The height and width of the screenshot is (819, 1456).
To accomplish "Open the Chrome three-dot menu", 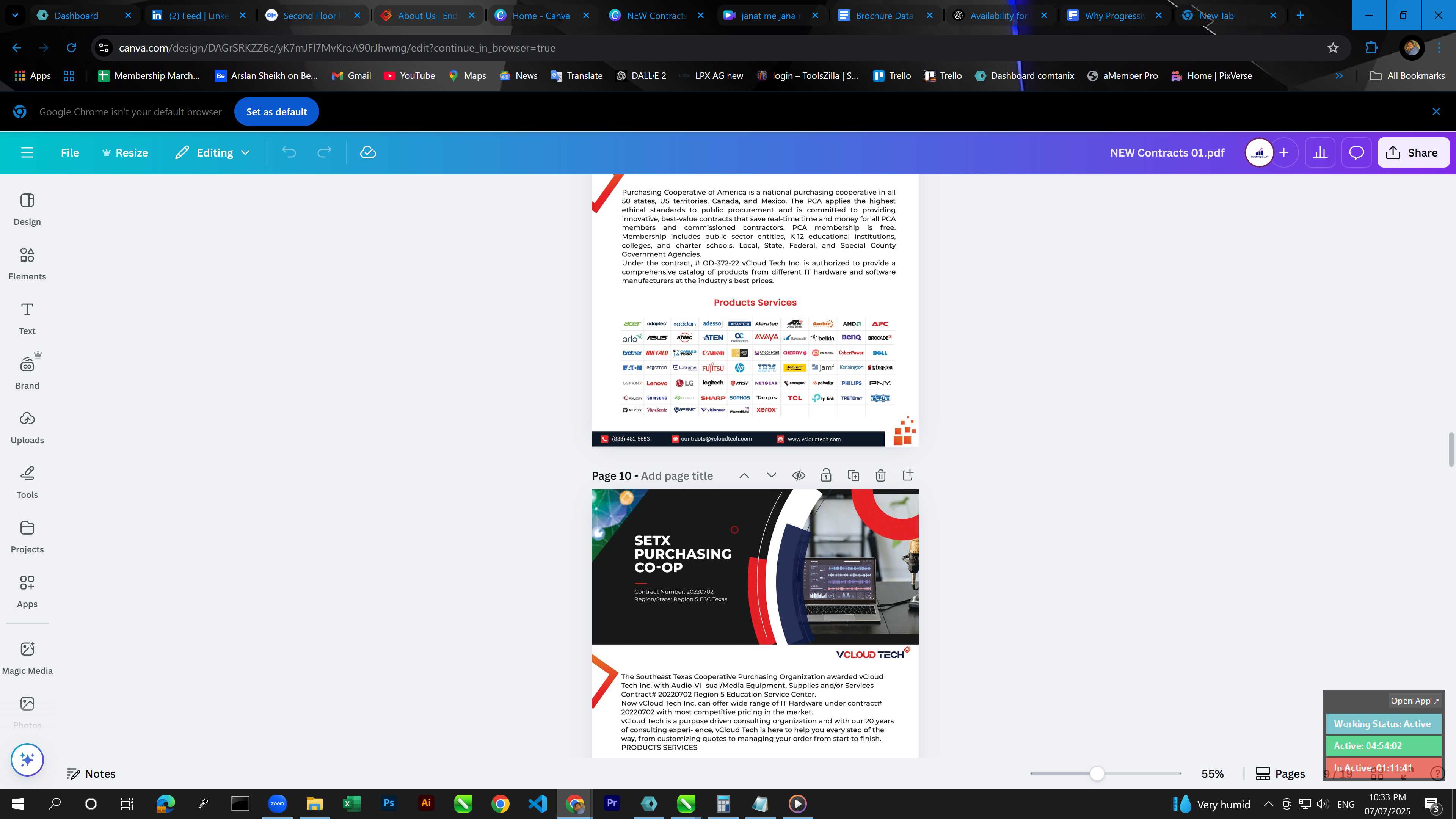I will [1440, 48].
